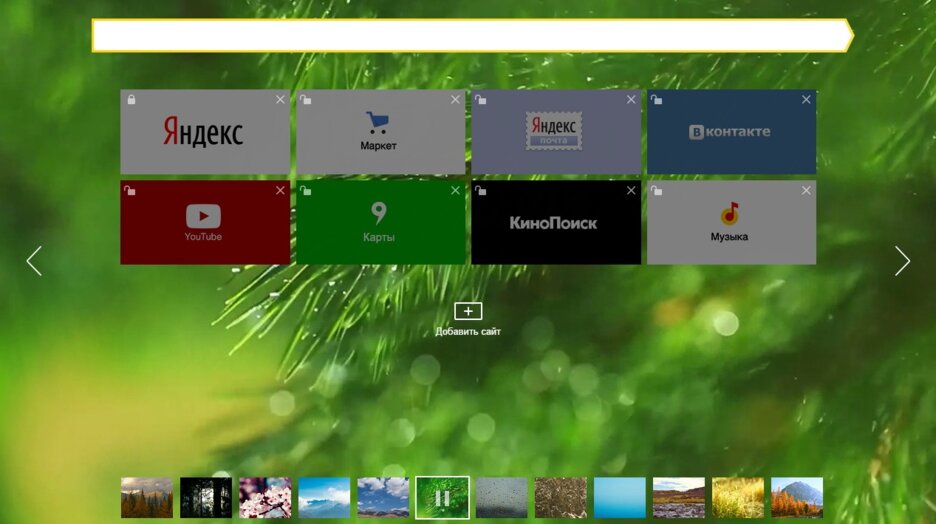Pin the ВКонтакте tile using its lock
Viewport: 936px width, 524px height.
(656, 99)
